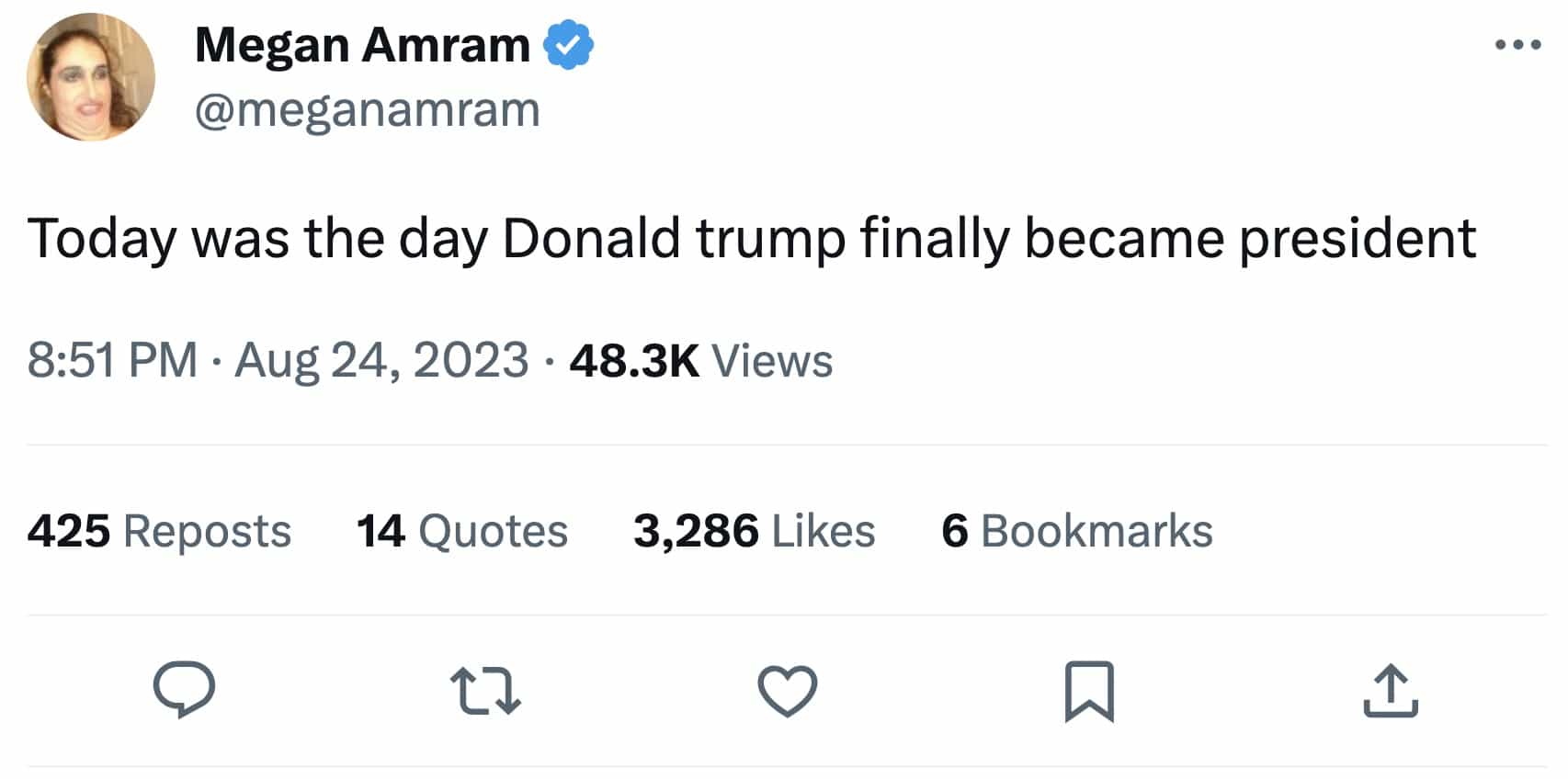Click the Megan Amram display name
This screenshot has height=779, width=1568.
(x=362, y=44)
